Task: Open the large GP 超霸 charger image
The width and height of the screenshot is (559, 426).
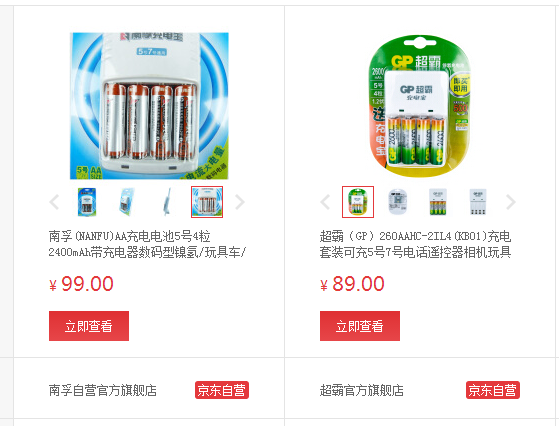Action: (x=420, y=106)
